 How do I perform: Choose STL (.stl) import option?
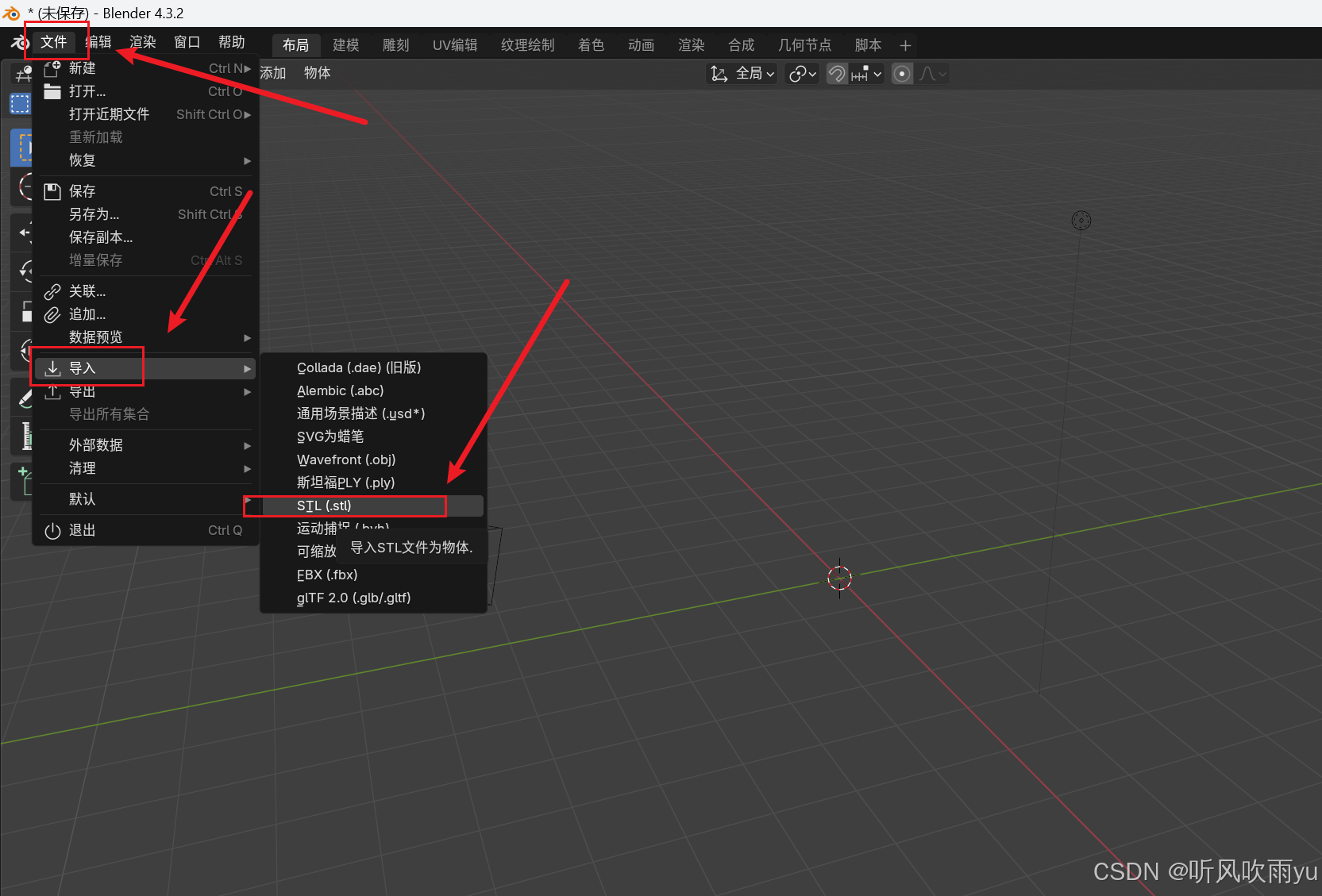(x=373, y=506)
